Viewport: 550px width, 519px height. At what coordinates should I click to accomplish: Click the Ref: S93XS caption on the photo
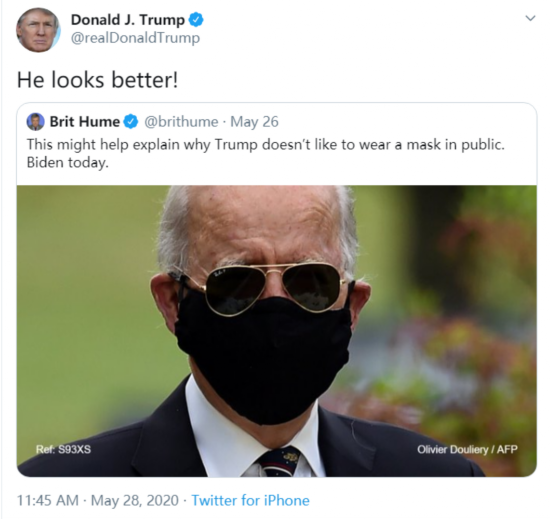[63, 449]
